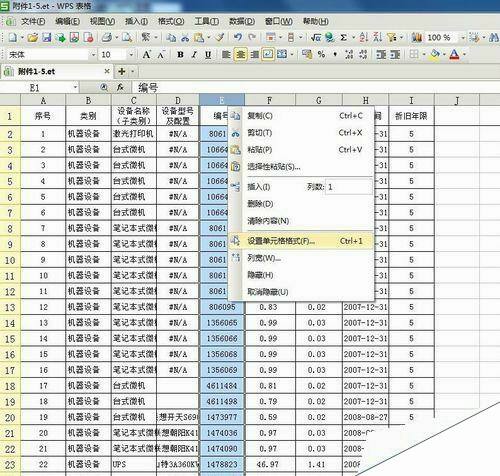Click 删除(D) in the context menu
Screen dimensions: 500x476
pos(301,204)
